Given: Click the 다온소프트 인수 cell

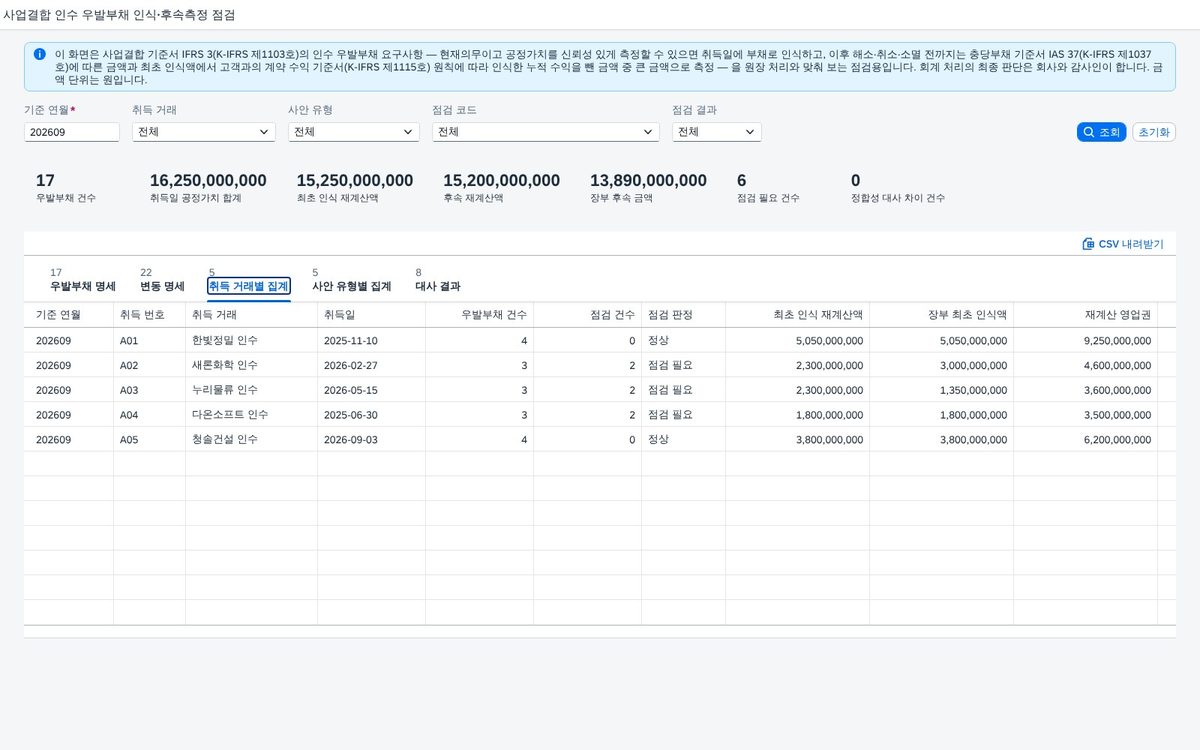Looking at the screenshot, I should (252, 414).
